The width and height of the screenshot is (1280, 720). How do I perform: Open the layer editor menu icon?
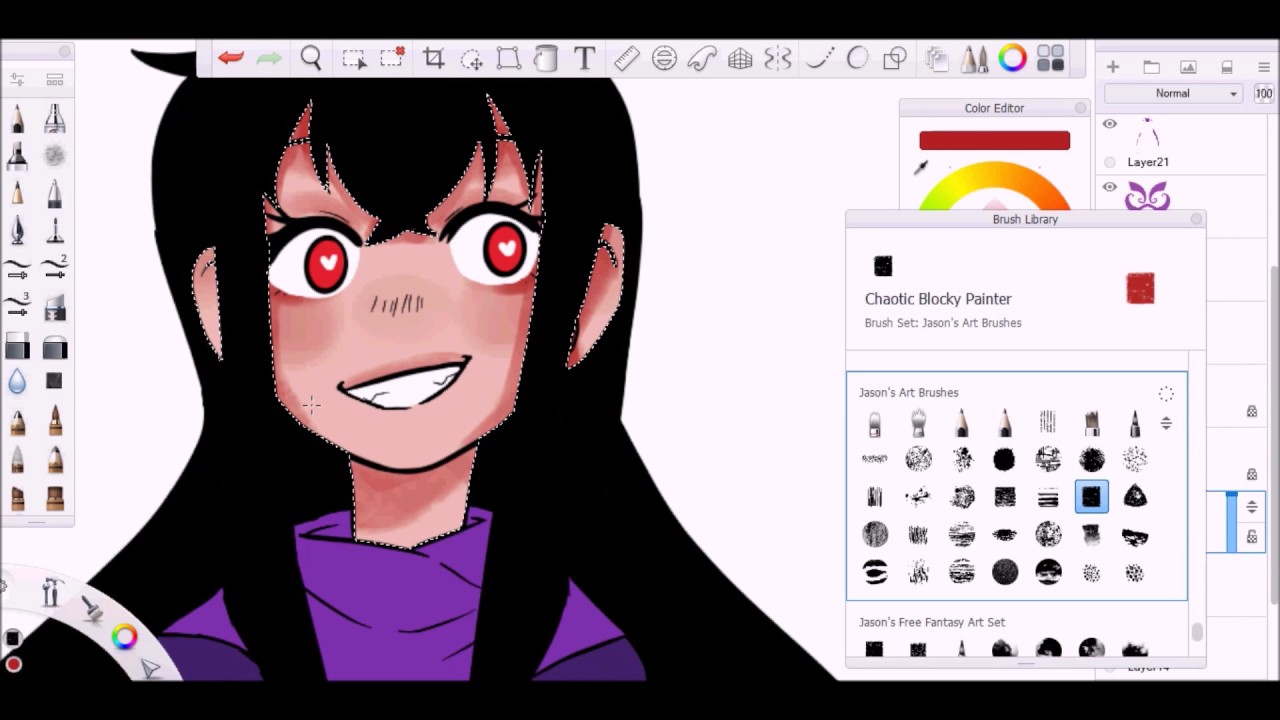tap(1265, 67)
